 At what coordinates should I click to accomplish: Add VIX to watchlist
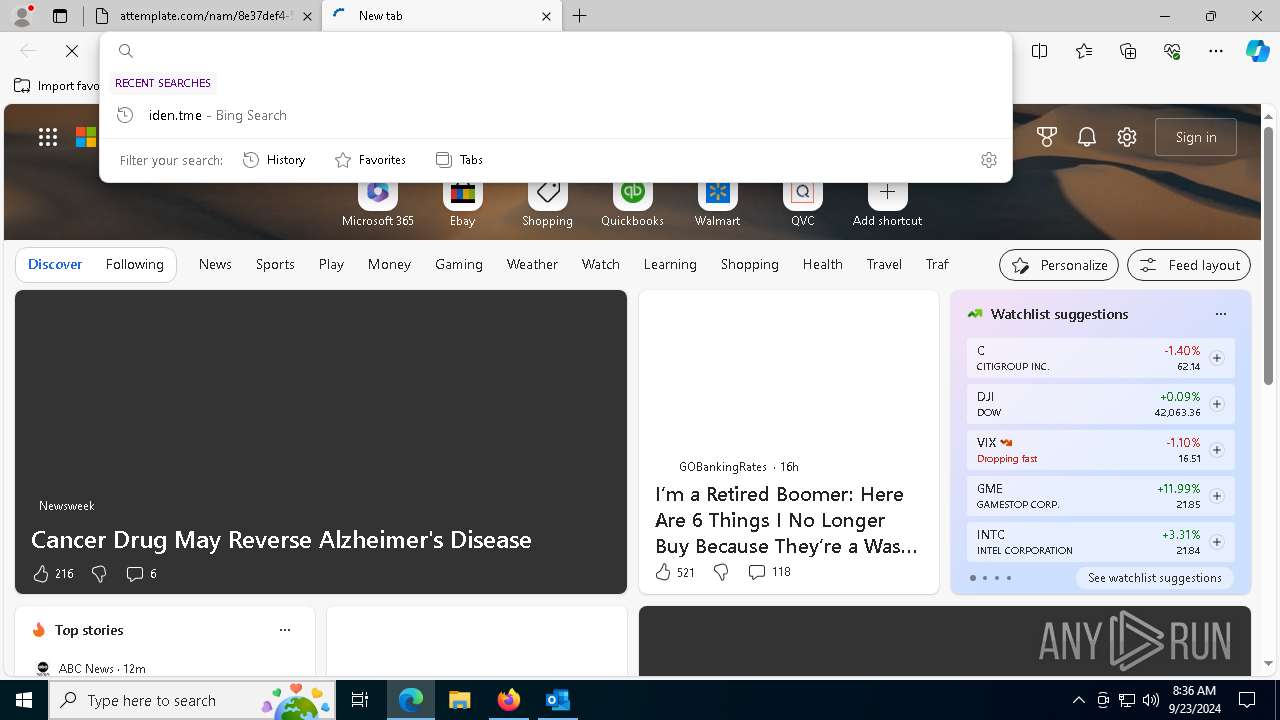[x=1217, y=450]
